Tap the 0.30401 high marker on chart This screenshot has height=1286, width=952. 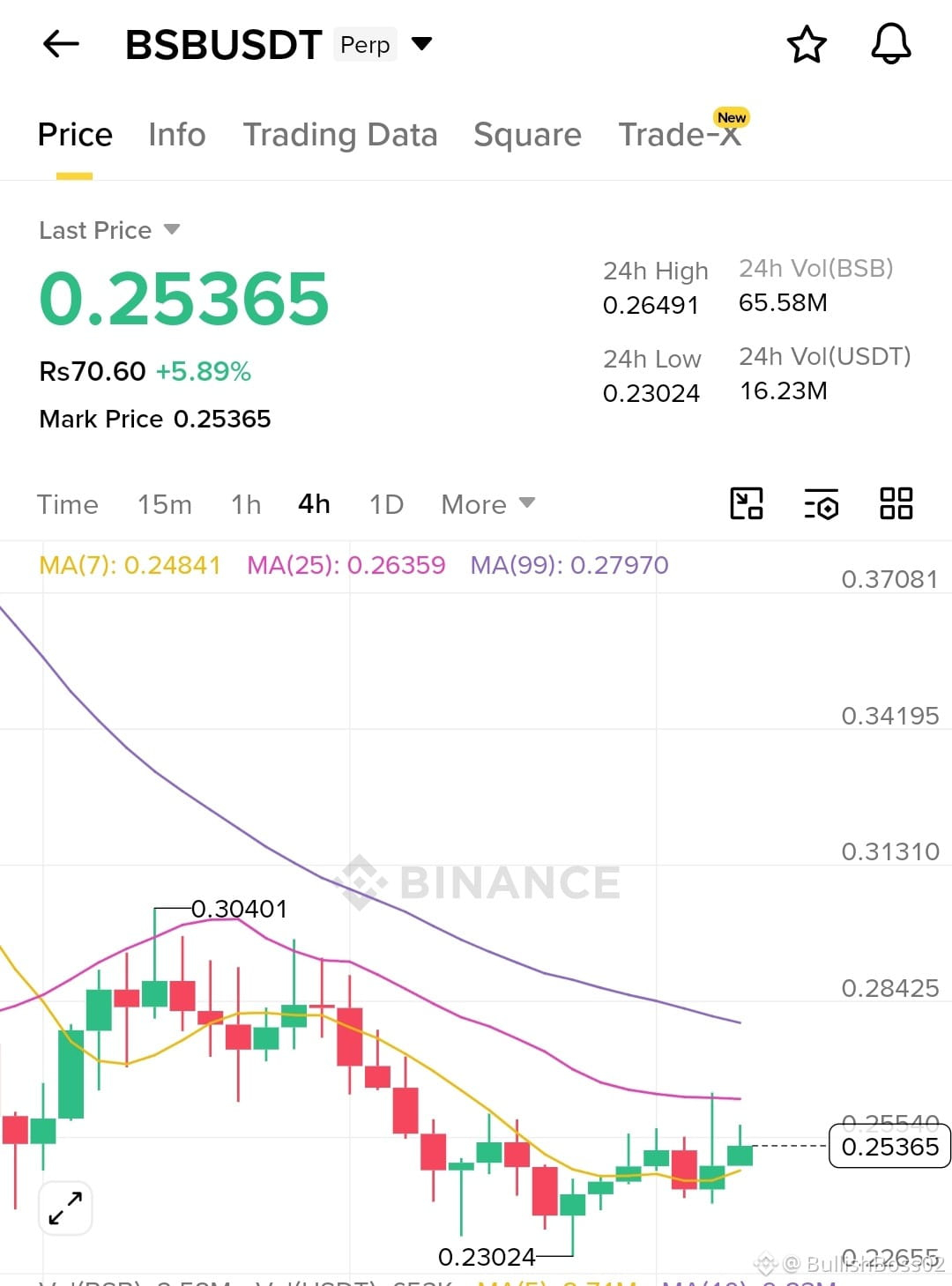[x=240, y=909]
